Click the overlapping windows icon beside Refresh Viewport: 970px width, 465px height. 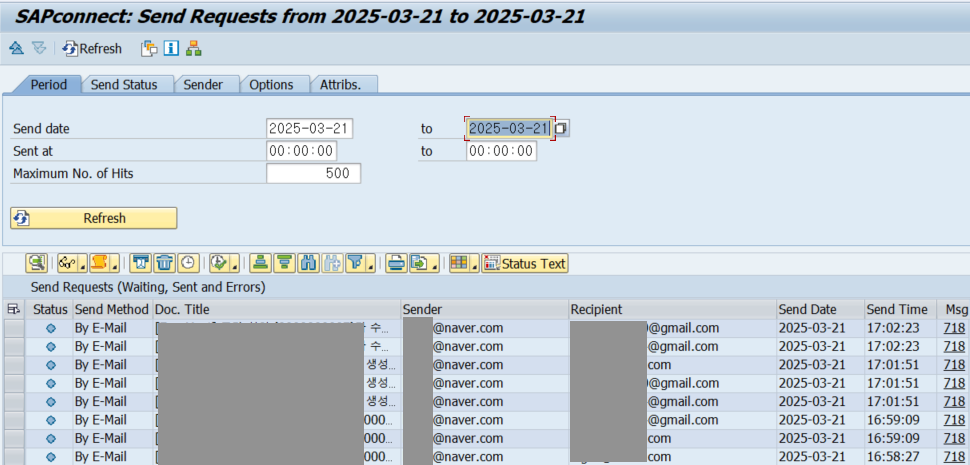coord(149,48)
